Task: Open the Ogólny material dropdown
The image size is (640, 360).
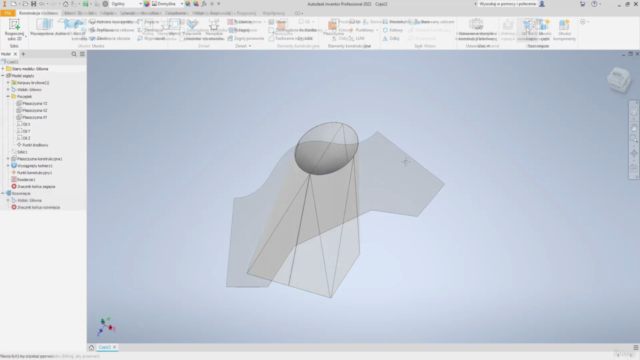Action: [x=127, y=4]
